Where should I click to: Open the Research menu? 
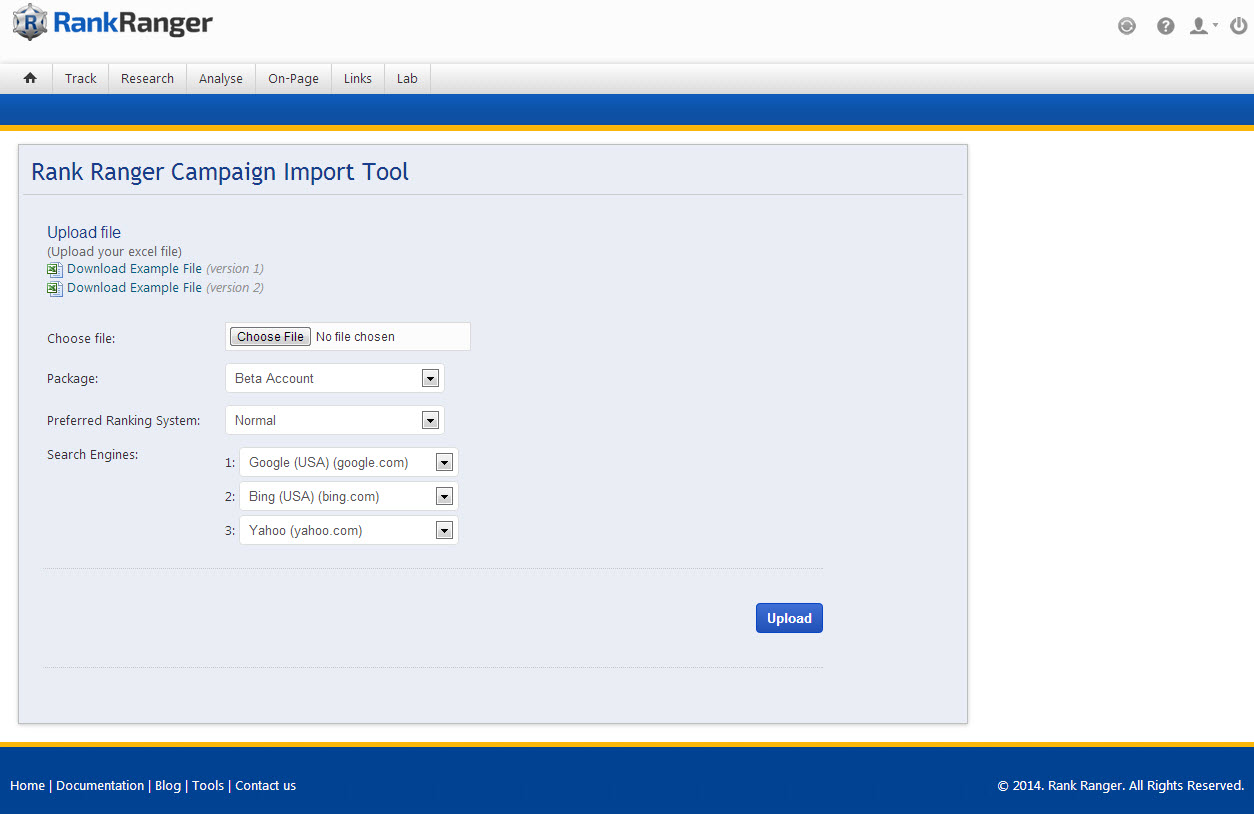tap(147, 78)
